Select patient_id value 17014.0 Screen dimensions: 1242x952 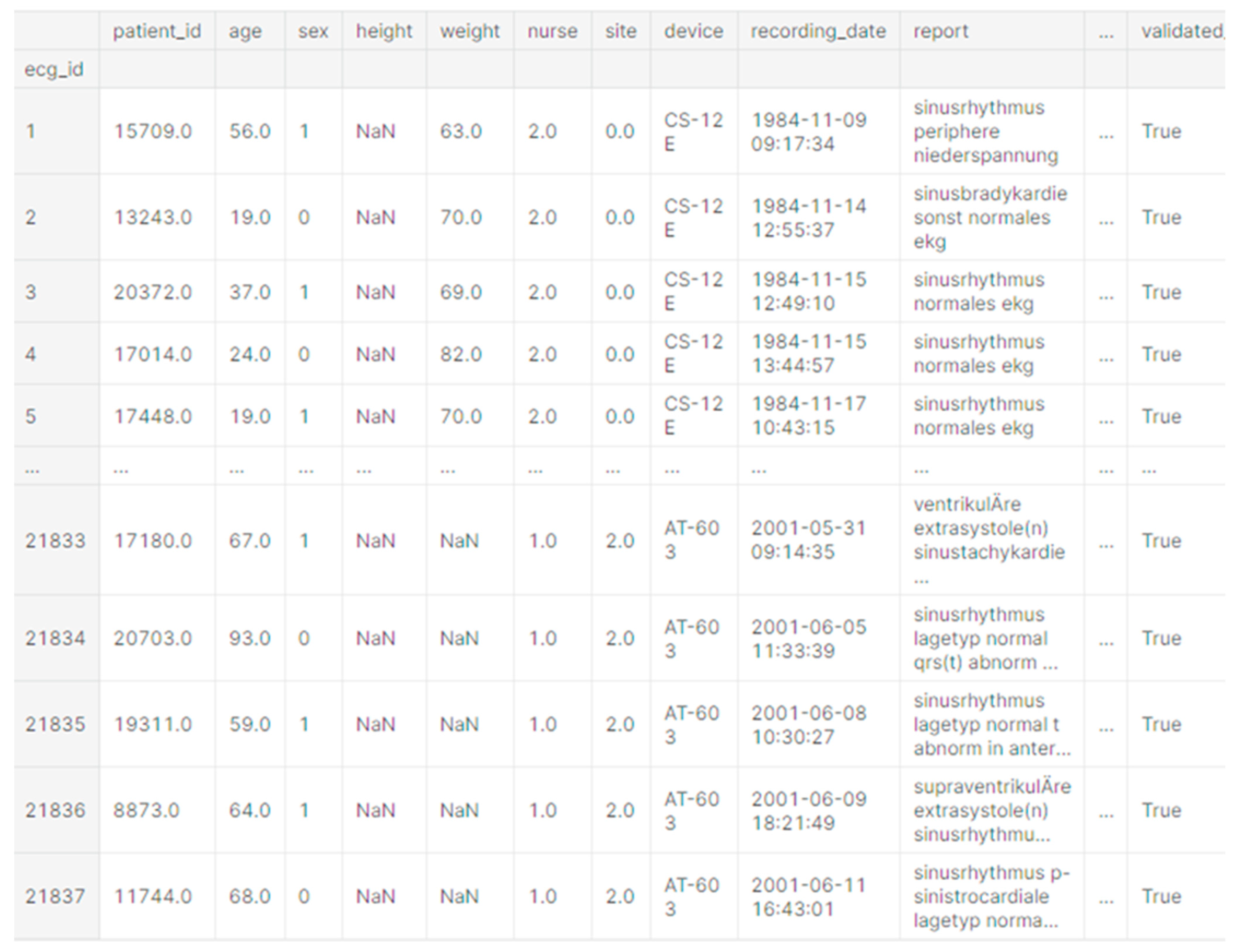point(153,355)
